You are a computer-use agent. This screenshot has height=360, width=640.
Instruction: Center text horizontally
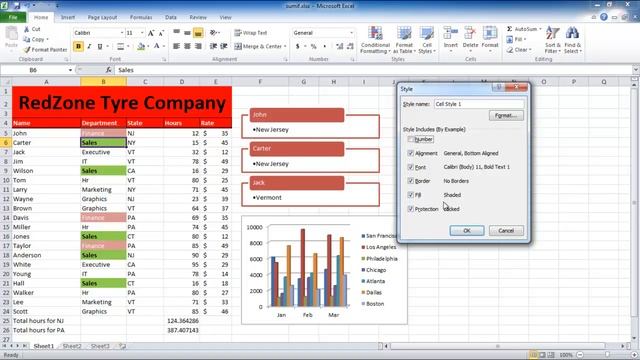point(187,47)
